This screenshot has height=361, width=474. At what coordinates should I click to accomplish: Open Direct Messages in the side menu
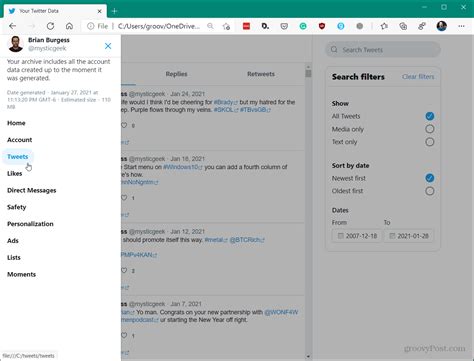[x=32, y=190]
